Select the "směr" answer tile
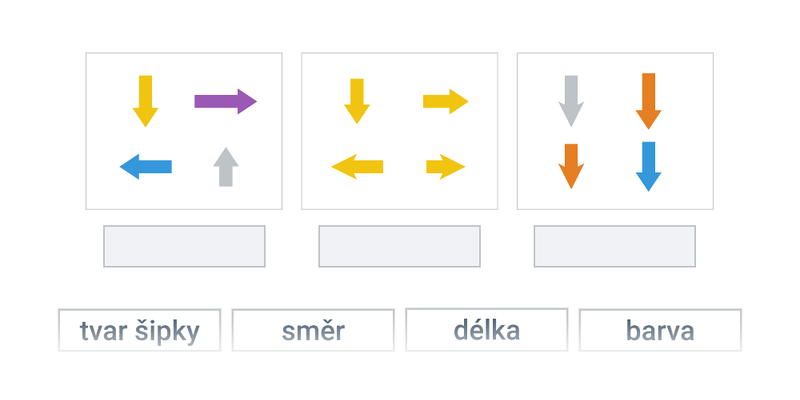800x400 pixels. point(313,330)
